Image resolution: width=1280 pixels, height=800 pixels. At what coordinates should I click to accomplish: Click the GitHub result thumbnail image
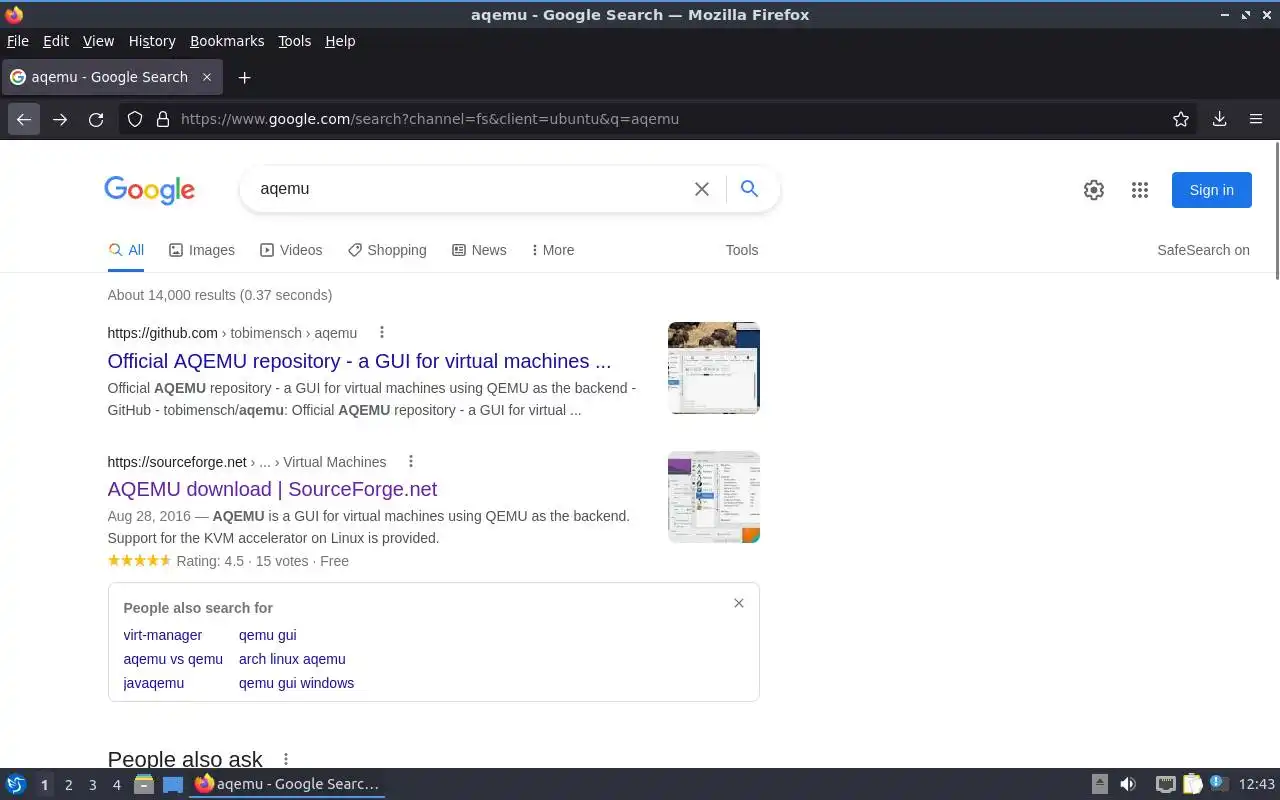tap(714, 368)
